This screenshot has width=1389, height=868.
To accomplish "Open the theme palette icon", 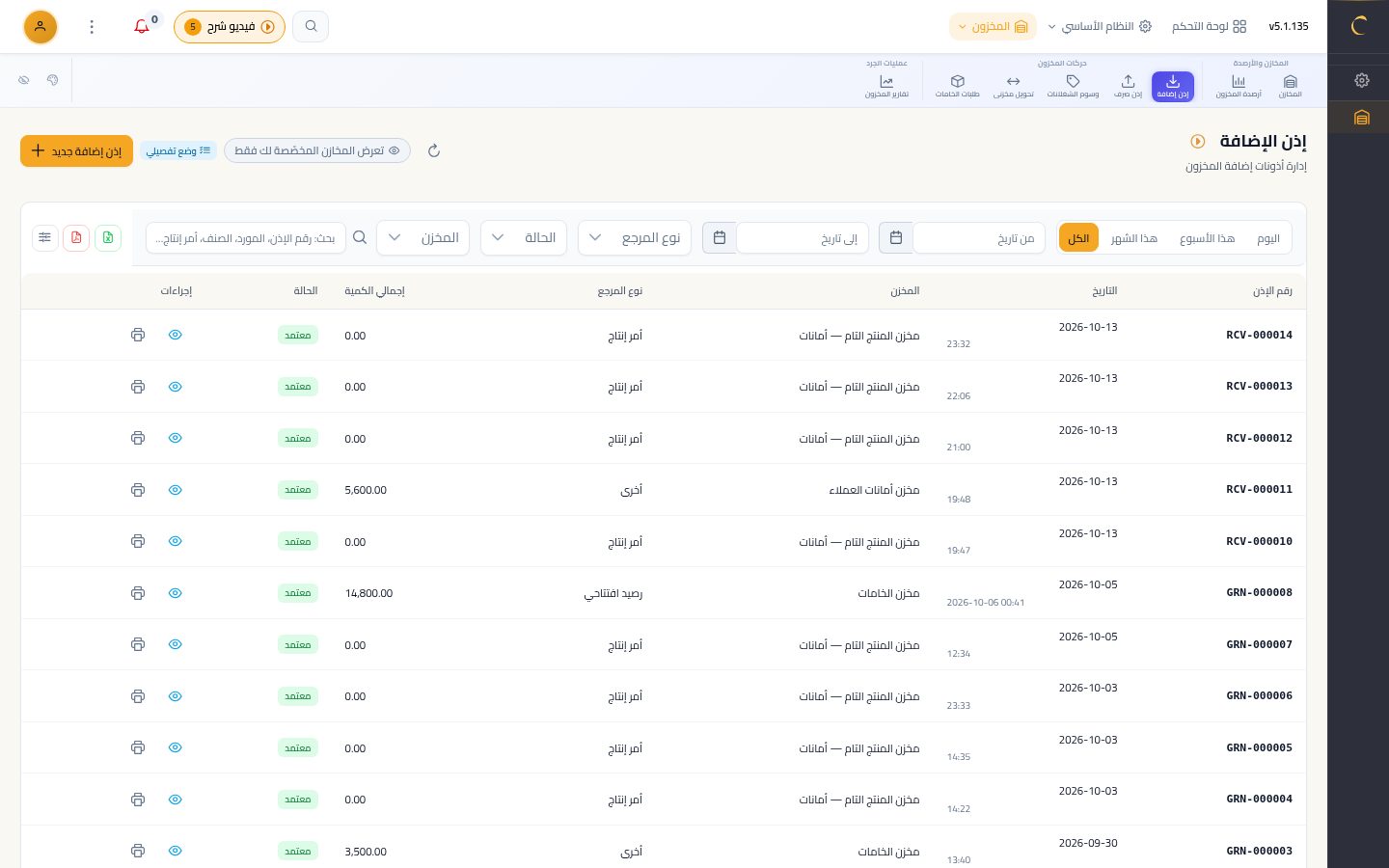I will pyautogui.click(x=53, y=80).
